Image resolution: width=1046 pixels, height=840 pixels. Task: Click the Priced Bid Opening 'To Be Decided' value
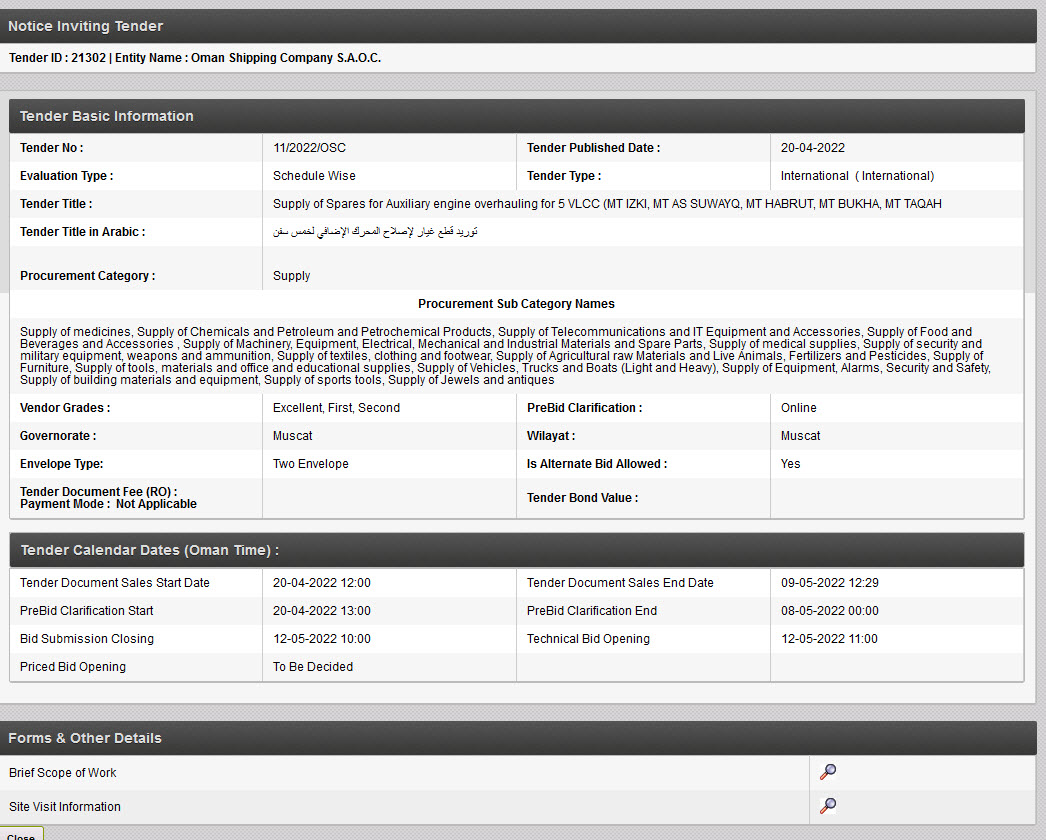313,667
